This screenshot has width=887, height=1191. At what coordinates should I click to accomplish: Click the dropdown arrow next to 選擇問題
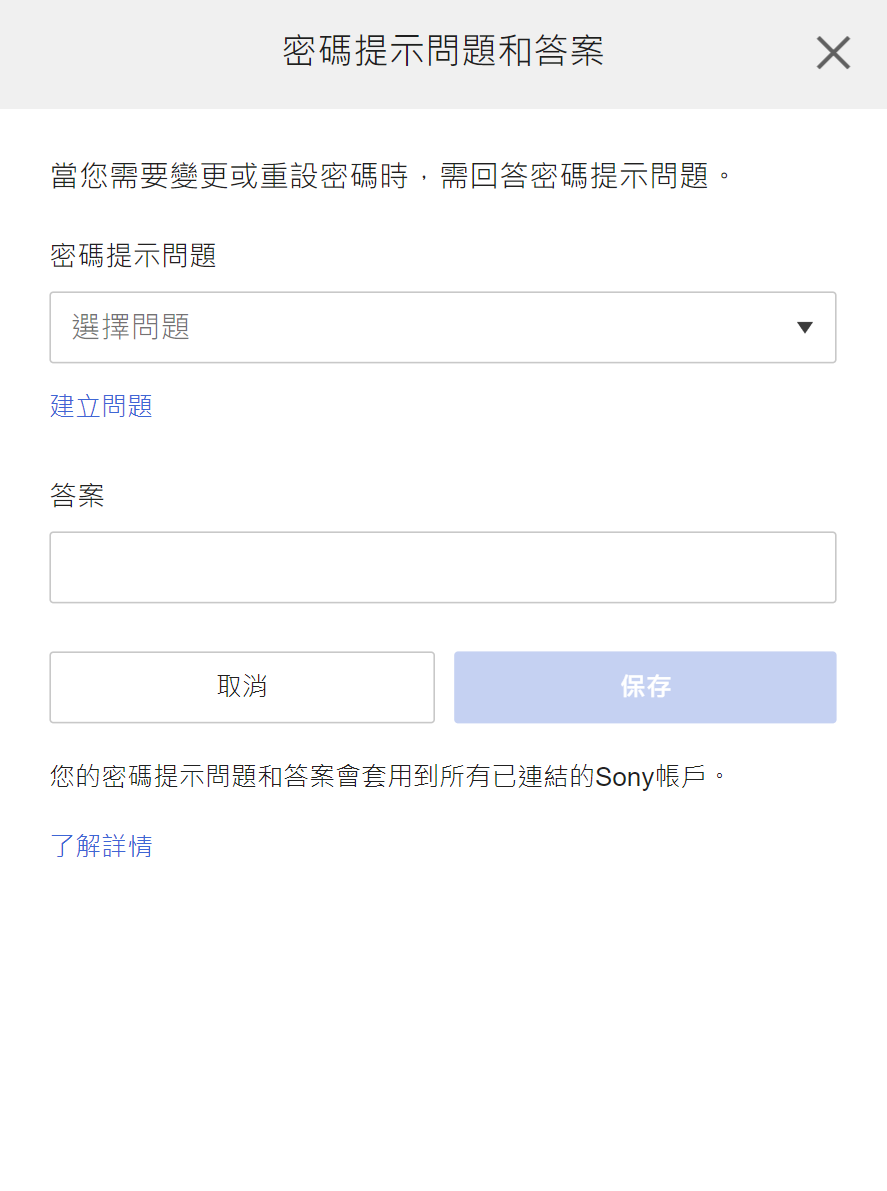805,327
